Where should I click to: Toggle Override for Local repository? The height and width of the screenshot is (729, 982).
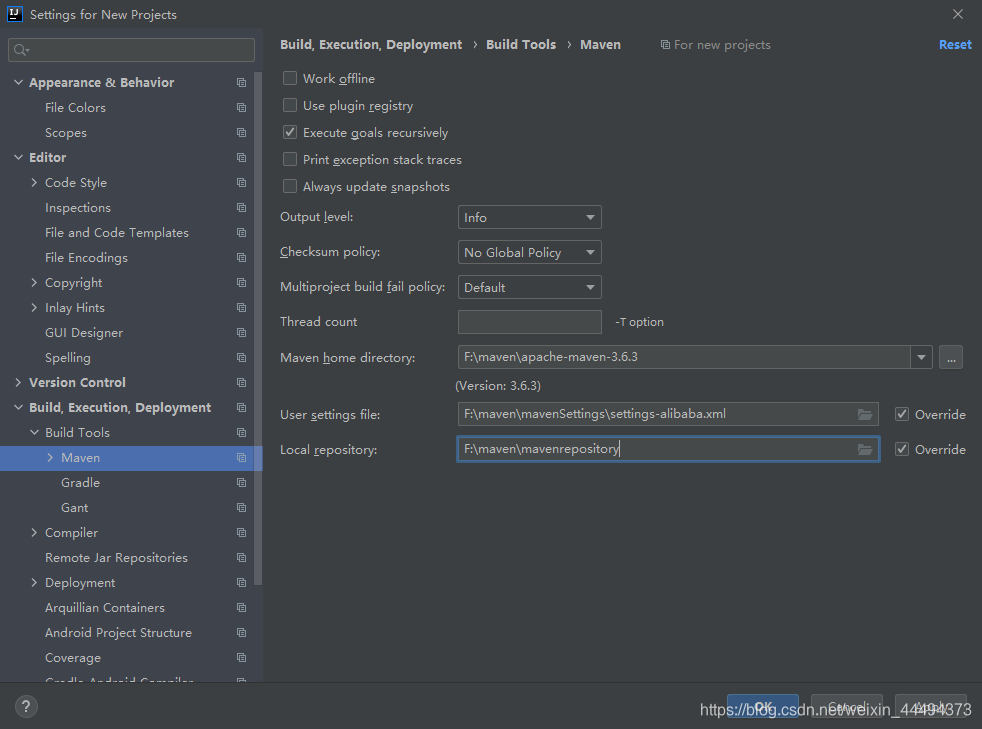(902, 449)
